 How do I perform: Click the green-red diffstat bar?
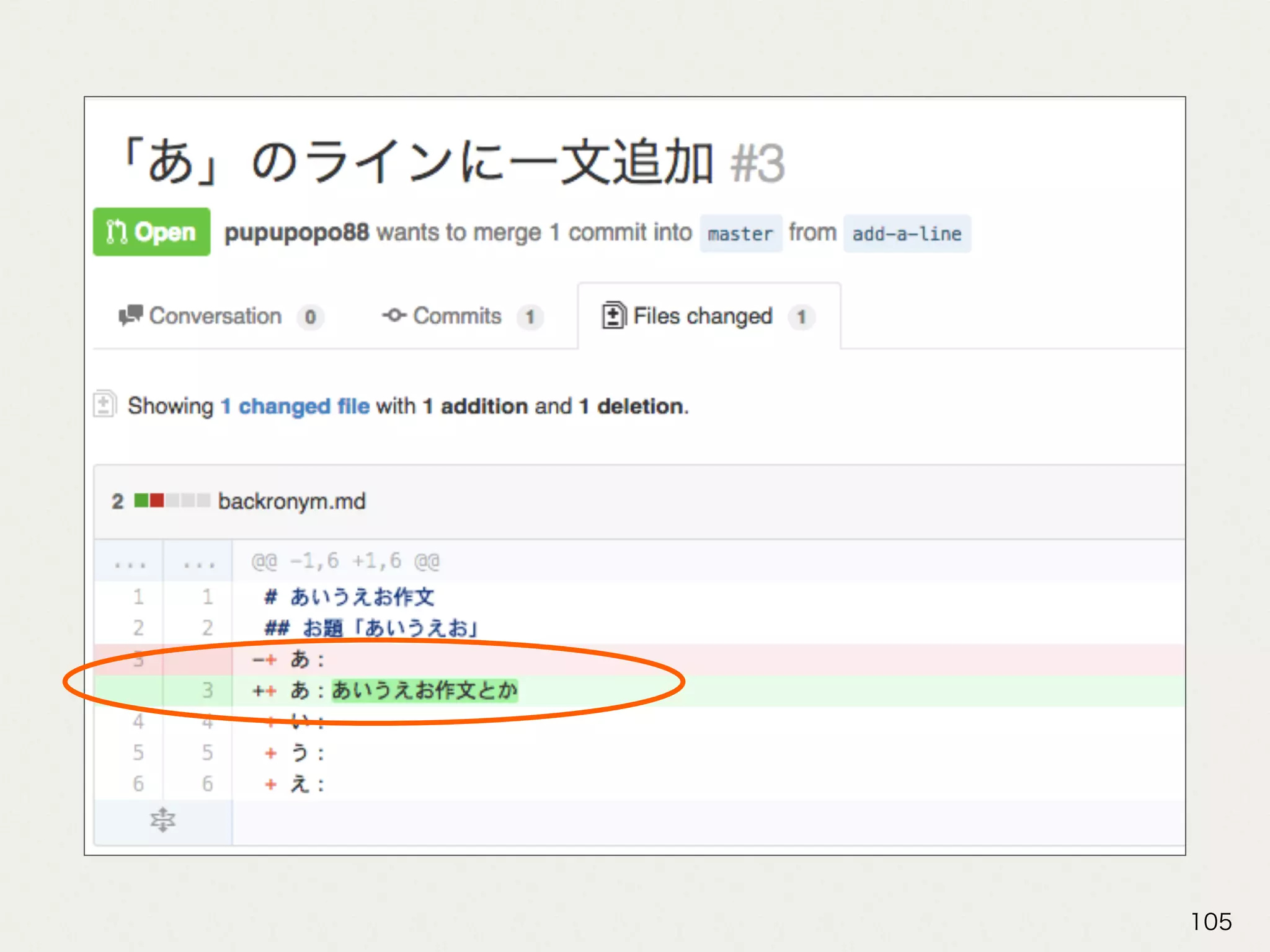pos(172,500)
